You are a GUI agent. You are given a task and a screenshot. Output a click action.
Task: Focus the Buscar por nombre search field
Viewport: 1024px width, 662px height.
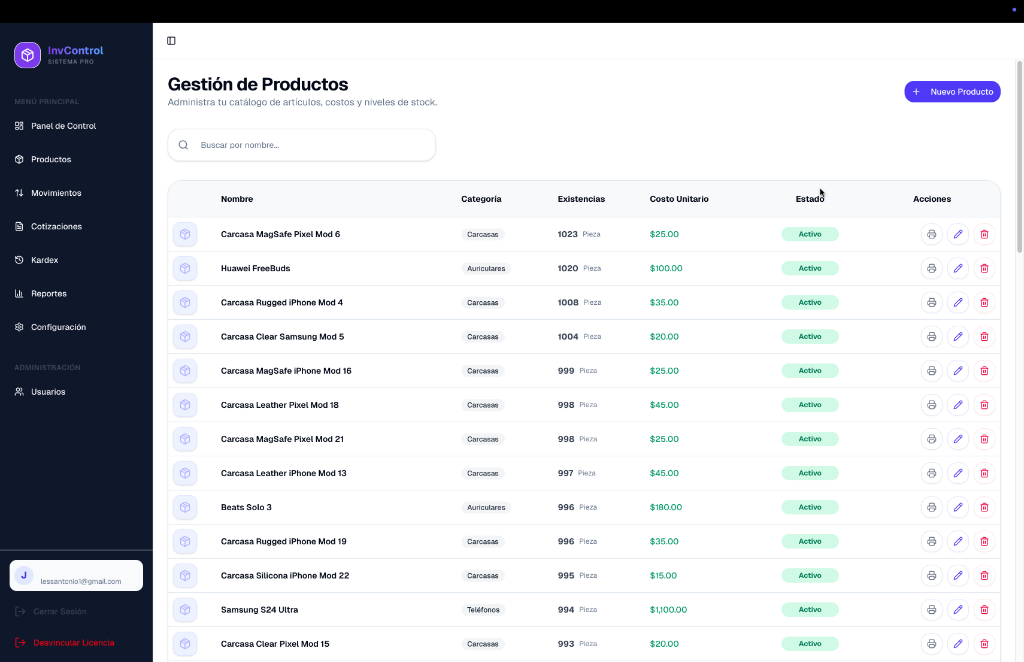(312, 145)
